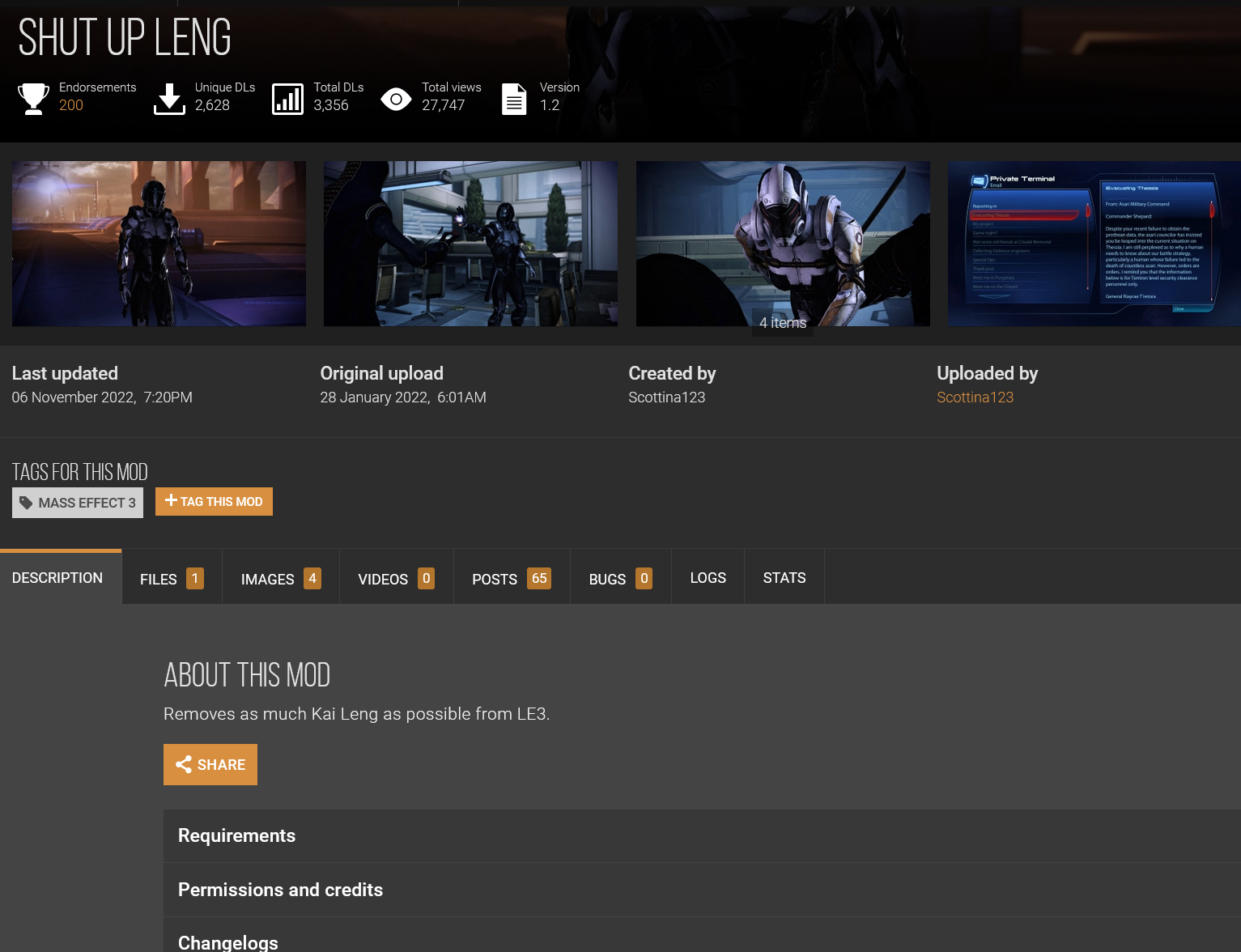Click the Videos count badge '0'
Image resolution: width=1241 pixels, height=952 pixels.
[x=427, y=578]
